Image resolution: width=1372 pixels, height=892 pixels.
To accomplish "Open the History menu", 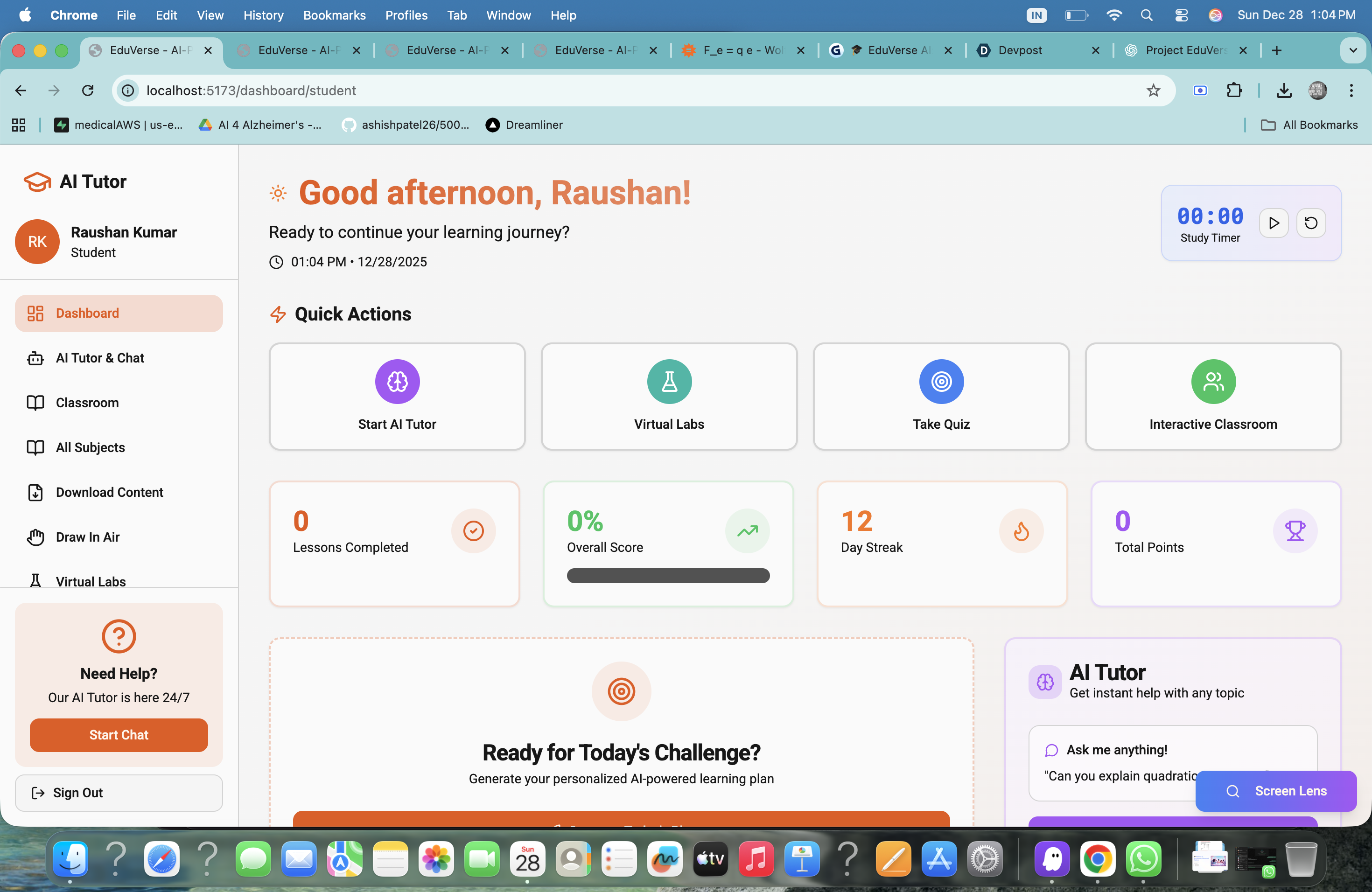I will pos(263,15).
